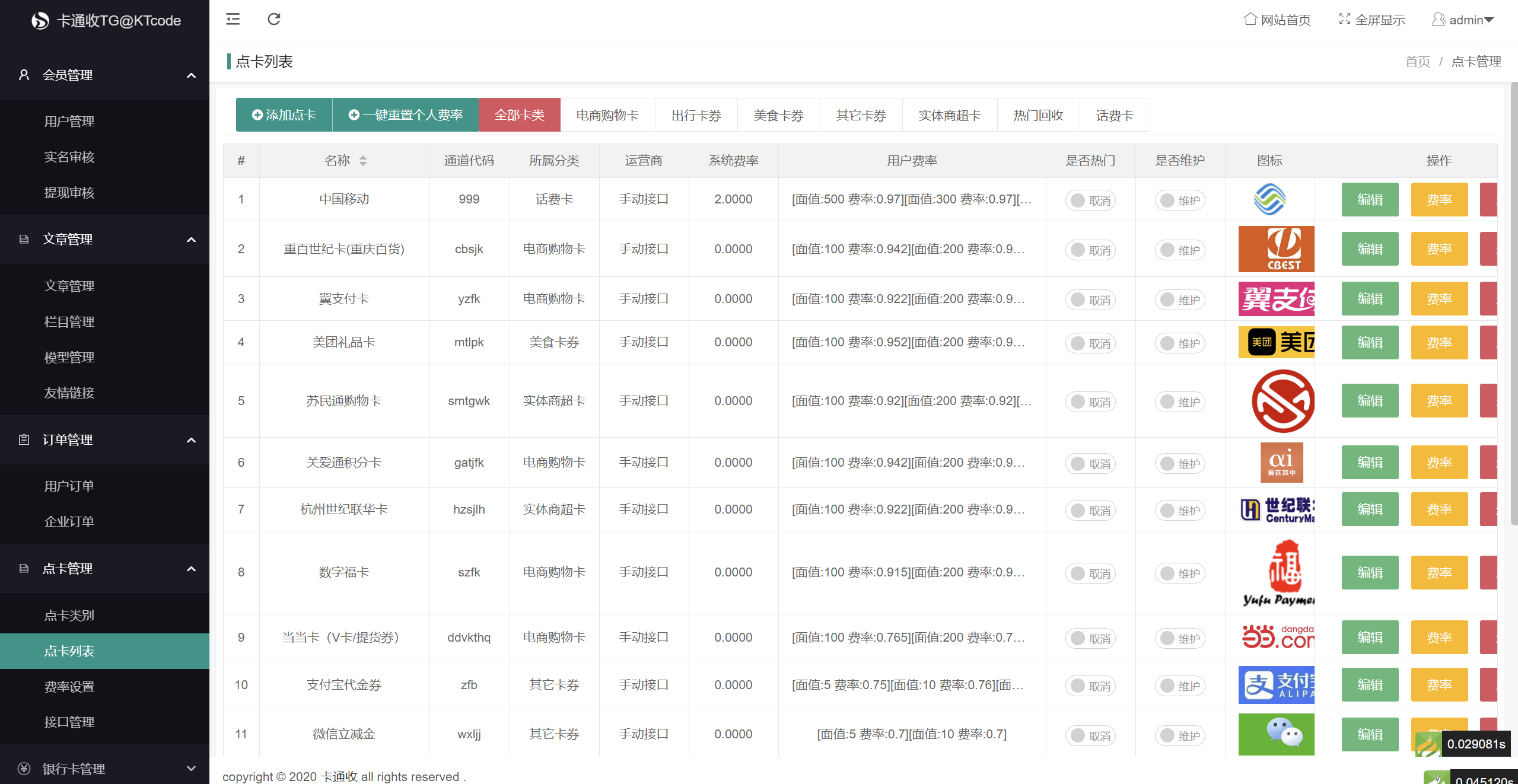Click the 添加点卡 button
The width and height of the screenshot is (1518, 784).
[x=284, y=115]
